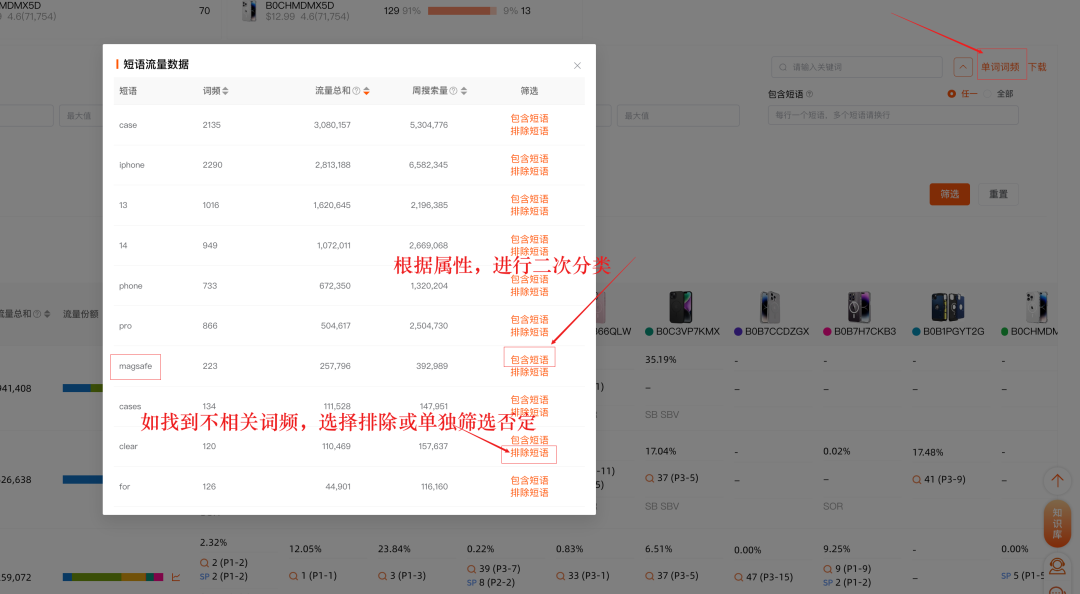Click 排除短语 on the clear row
1080x594 pixels.
[529, 453]
